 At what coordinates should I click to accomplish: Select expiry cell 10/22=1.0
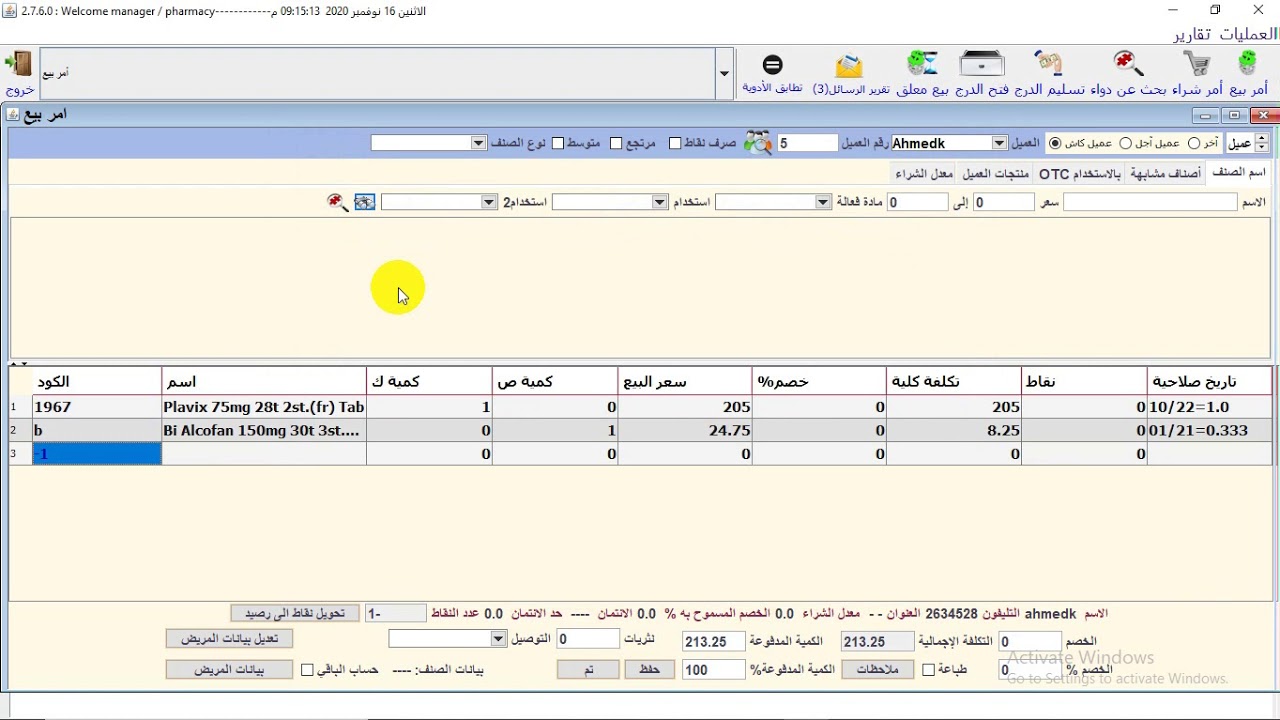pos(1209,407)
